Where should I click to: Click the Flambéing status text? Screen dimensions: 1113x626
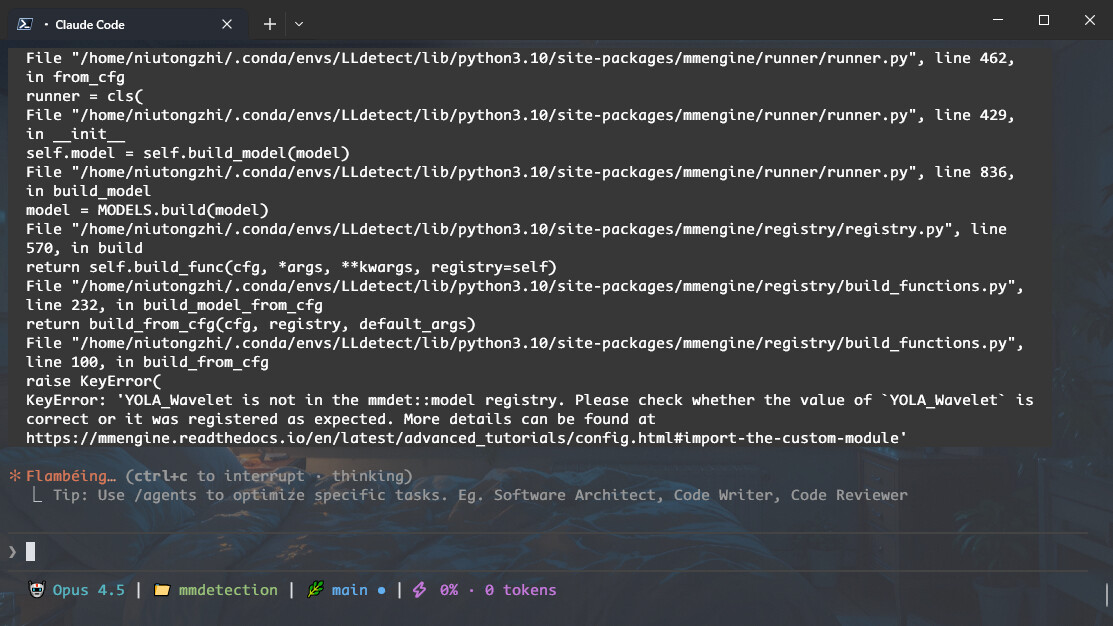point(71,476)
